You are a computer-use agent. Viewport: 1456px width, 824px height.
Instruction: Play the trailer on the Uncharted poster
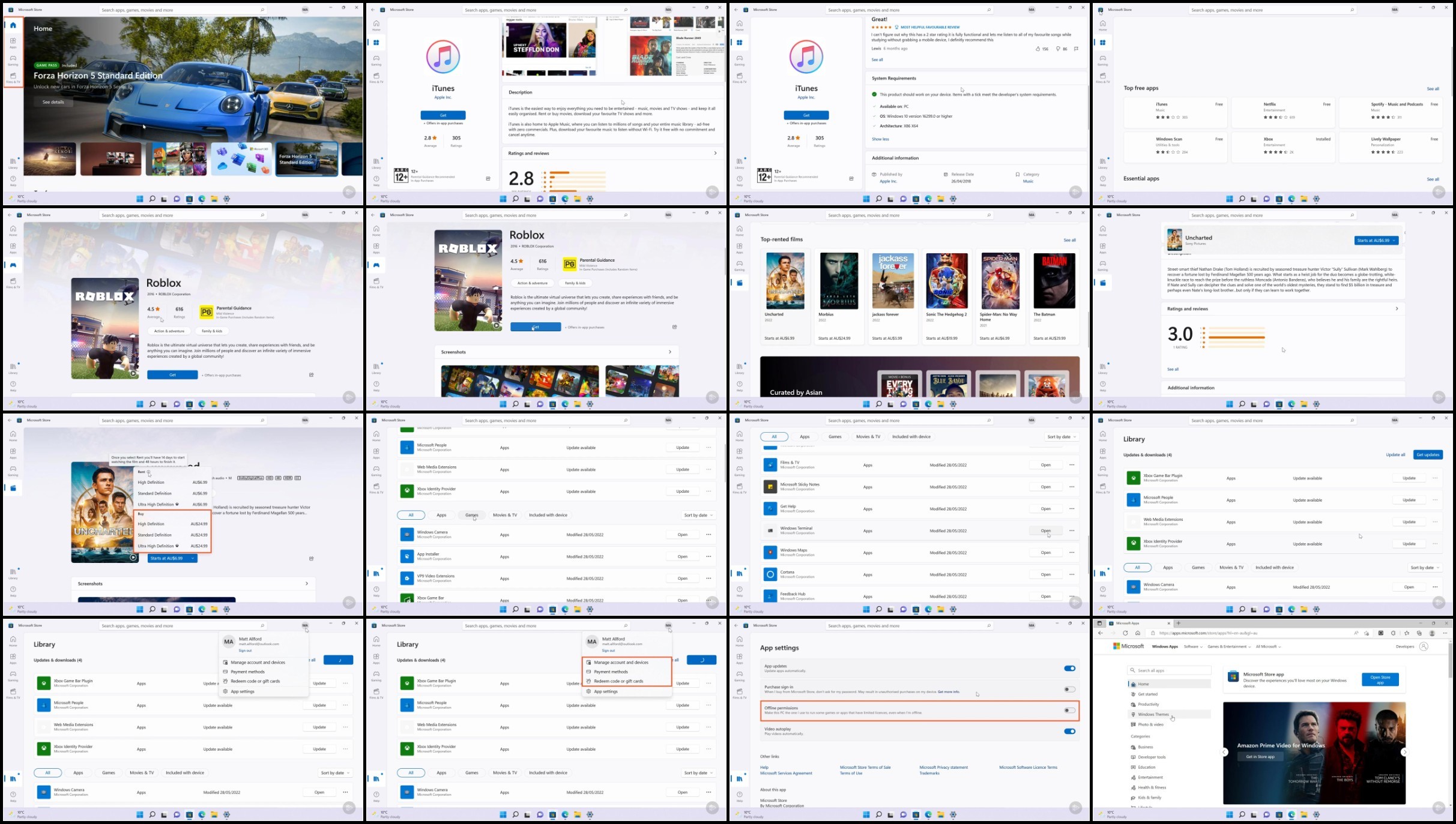[x=133, y=557]
